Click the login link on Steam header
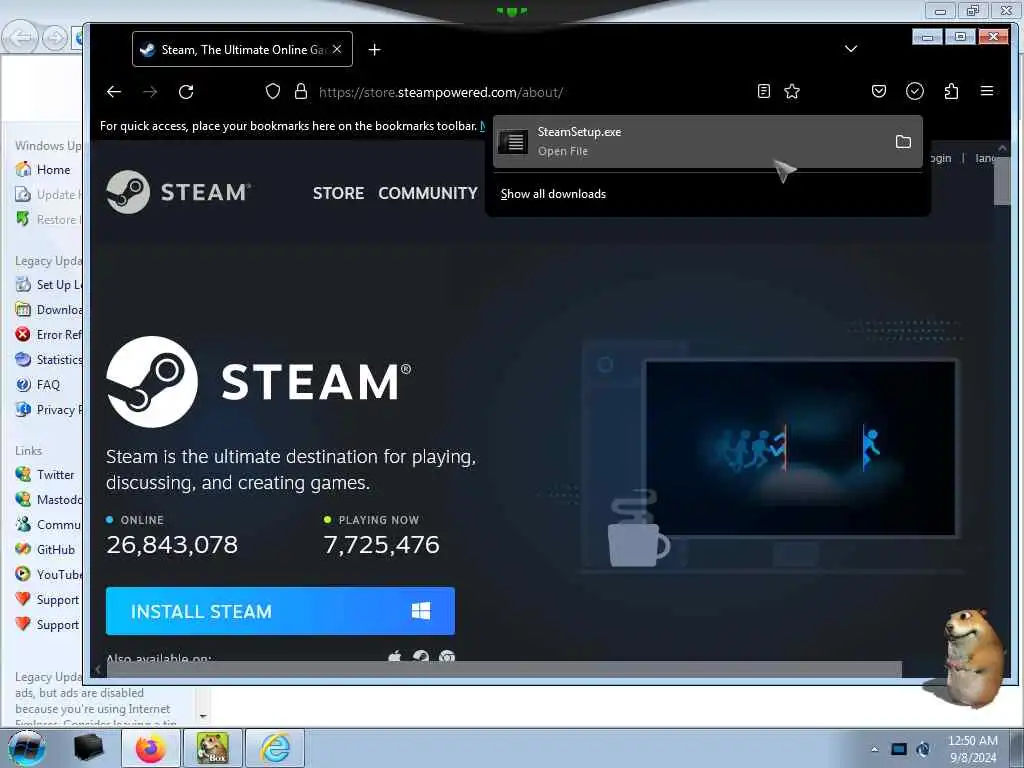The height and width of the screenshot is (768, 1024). [940, 158]
